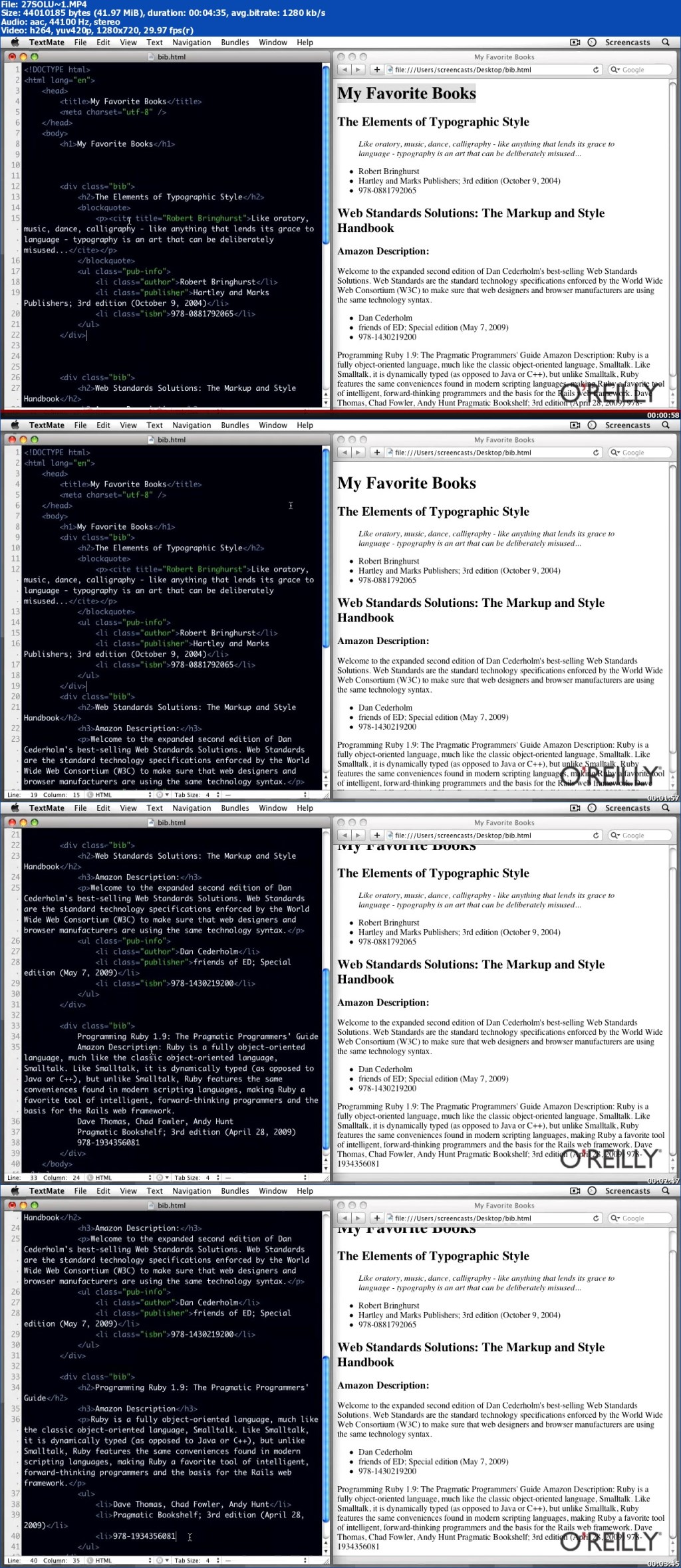The image size is (681, 1568).
Task: Click Safari back arrow in 00:00:58 frame
Action: (345, 70)
